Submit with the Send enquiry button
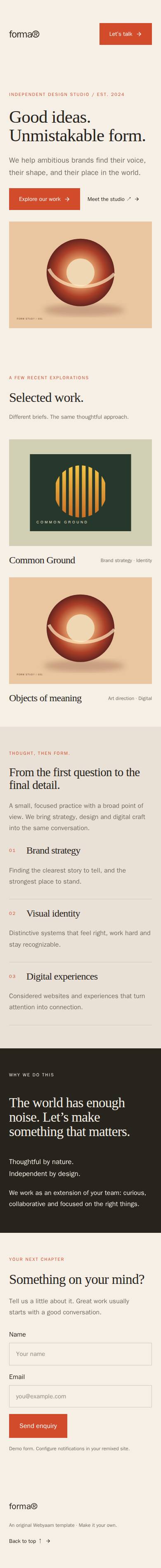The image size is (161, 1568). (38, 1426)
